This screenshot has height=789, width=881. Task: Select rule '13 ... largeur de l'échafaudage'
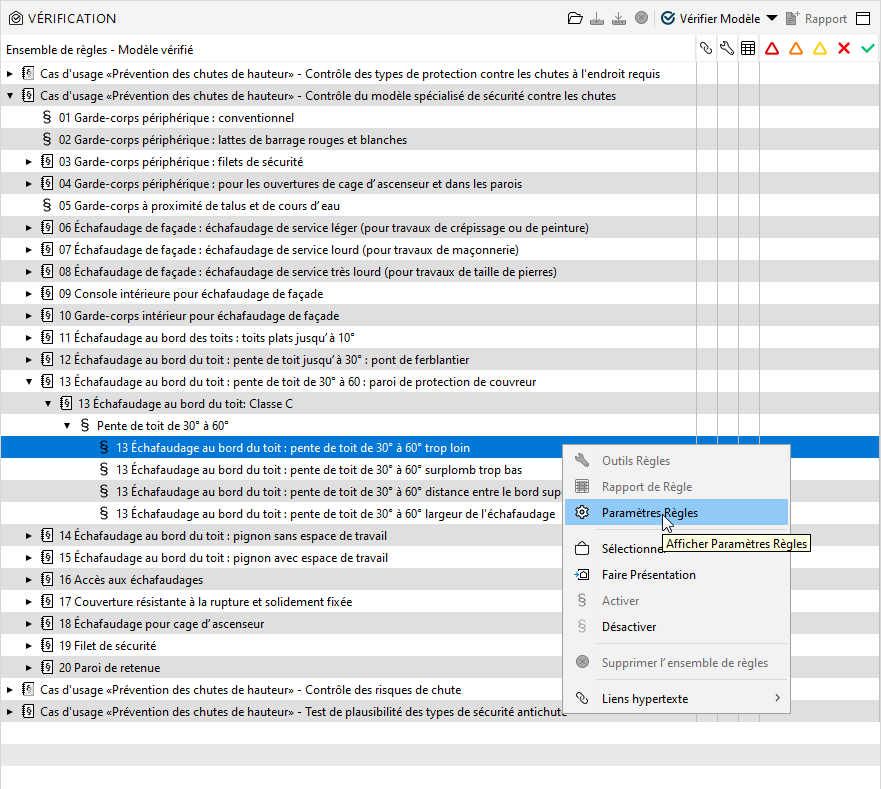(x=335, y=514)
